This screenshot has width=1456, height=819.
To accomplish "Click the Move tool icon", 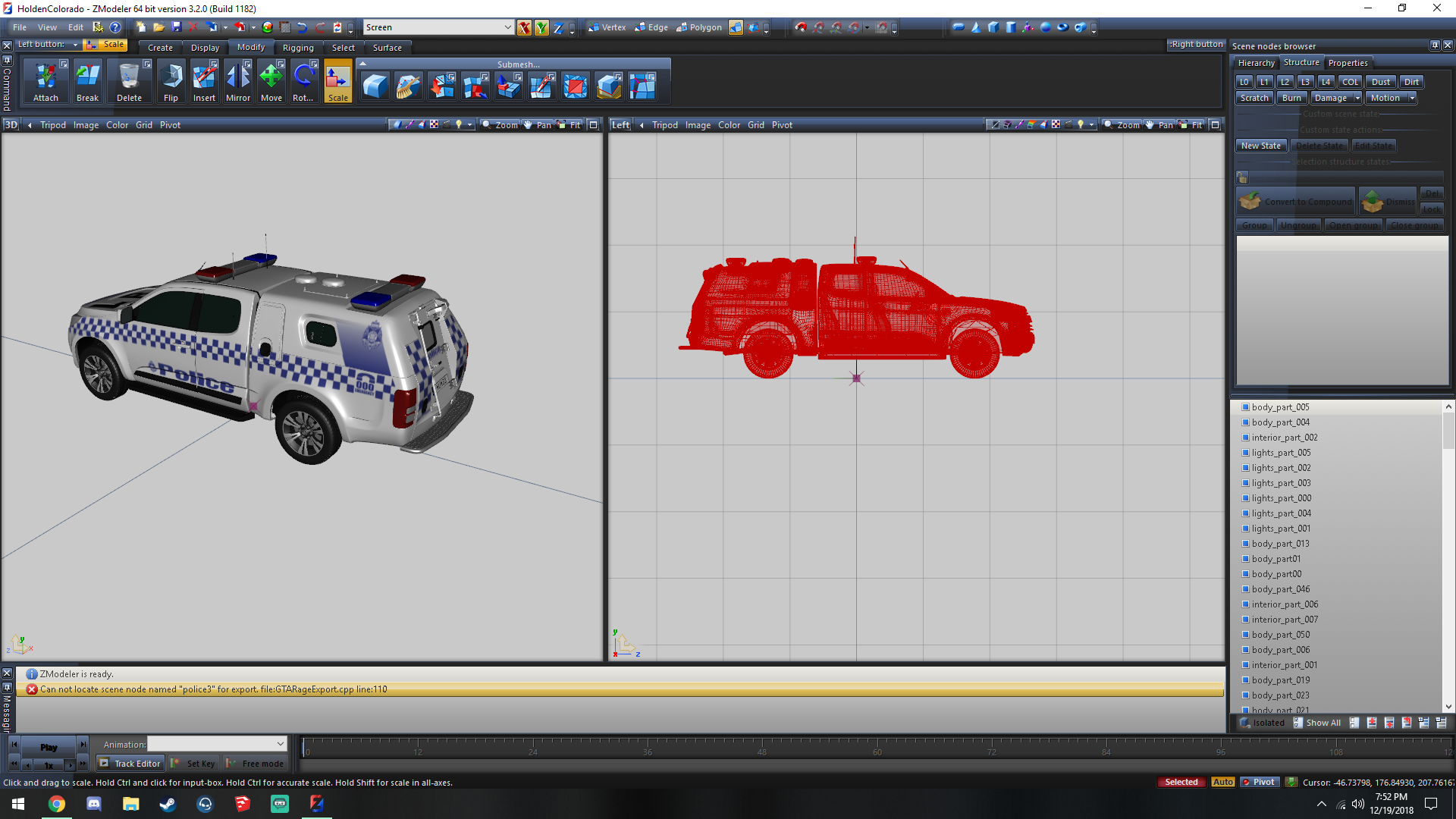I will tap(271, 77).
